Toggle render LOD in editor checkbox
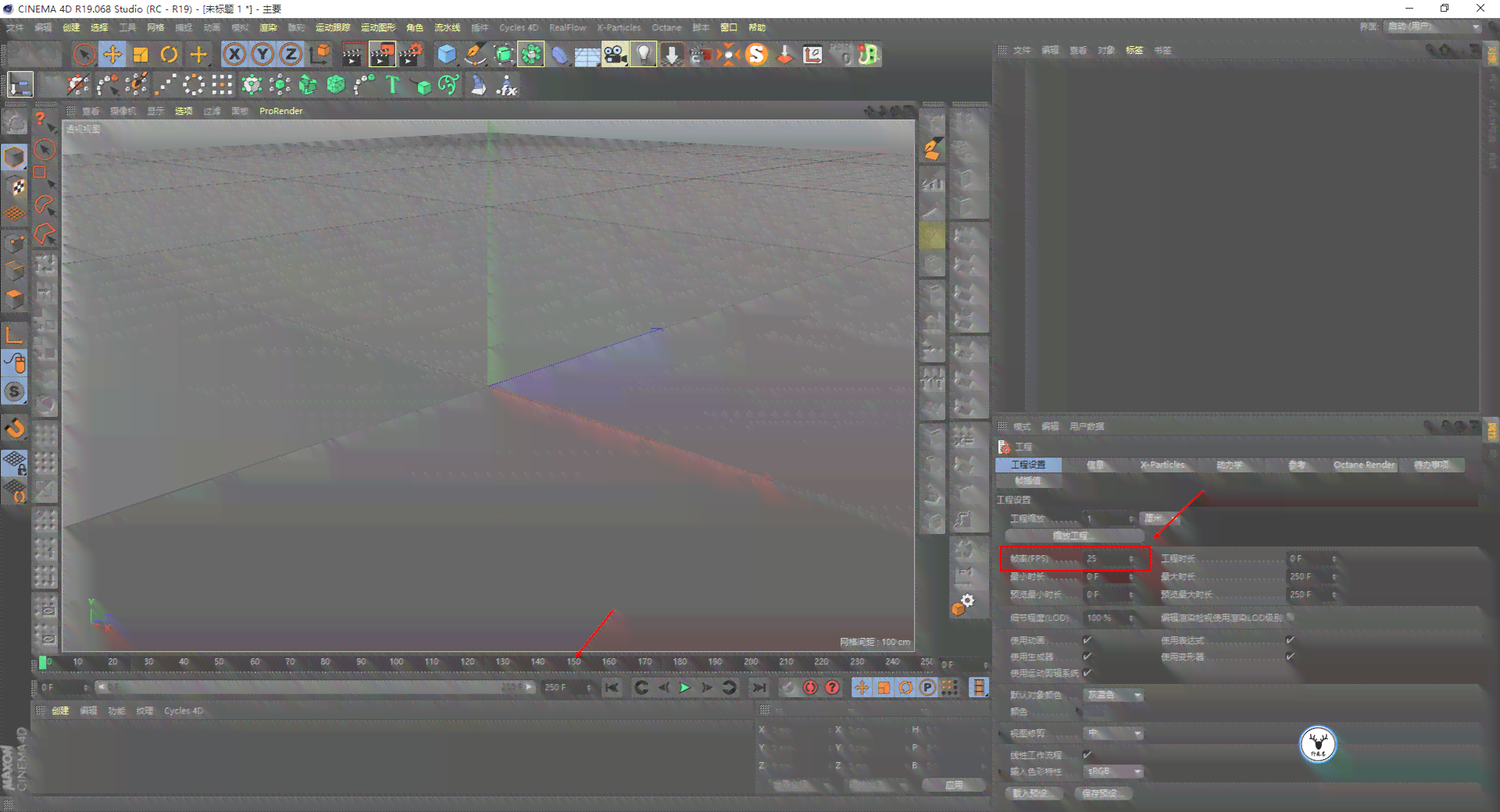 click(x=1291, y=618)
